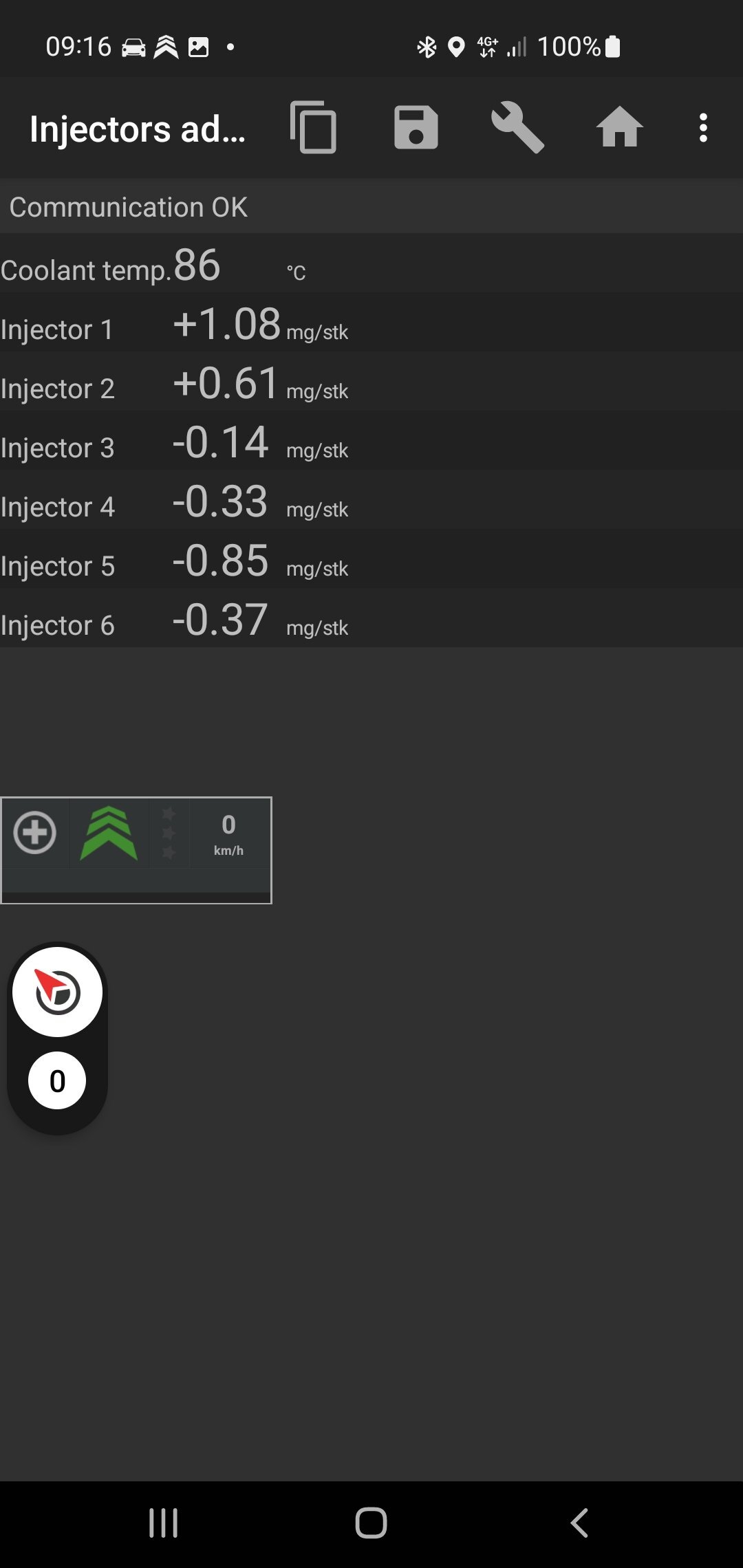Open the three-dot overflow menu
Screen dimensions: 743x1568
point(703,128)
